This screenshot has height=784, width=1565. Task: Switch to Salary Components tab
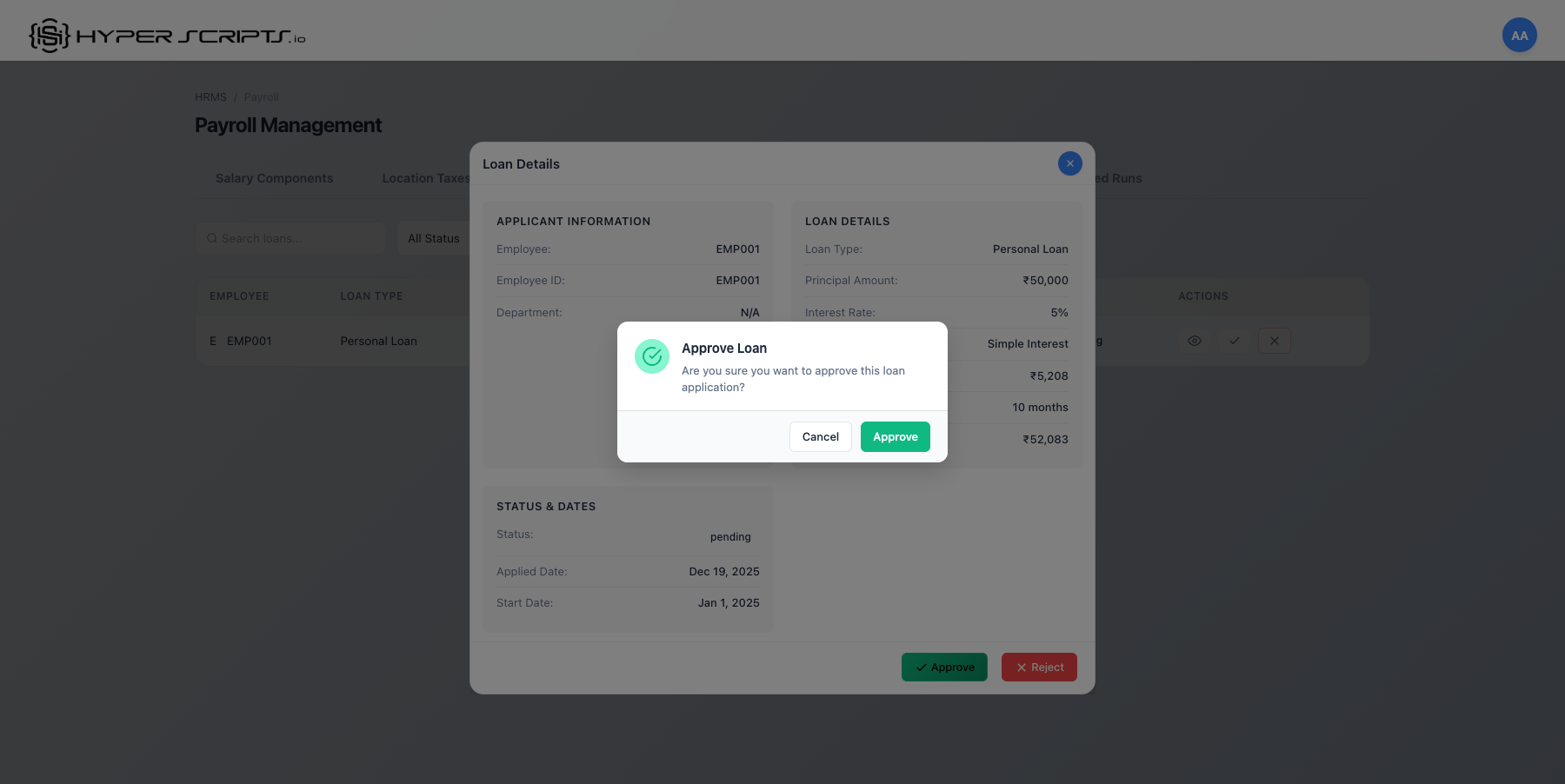tap(274, 178)
